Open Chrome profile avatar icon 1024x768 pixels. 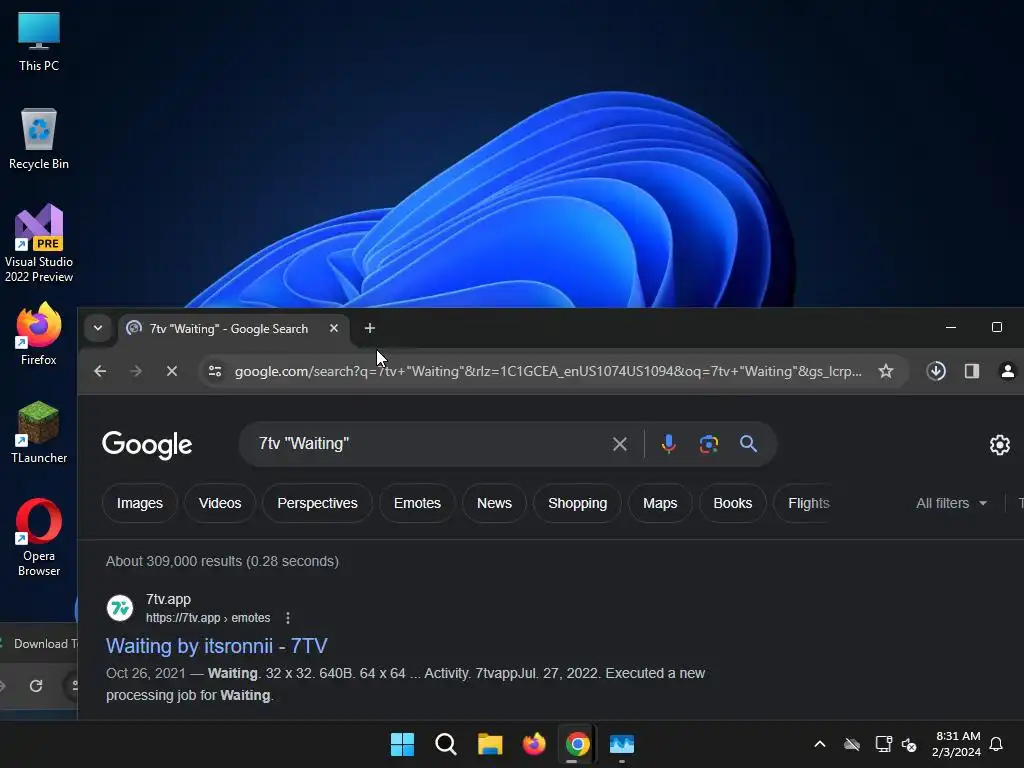1008,371
